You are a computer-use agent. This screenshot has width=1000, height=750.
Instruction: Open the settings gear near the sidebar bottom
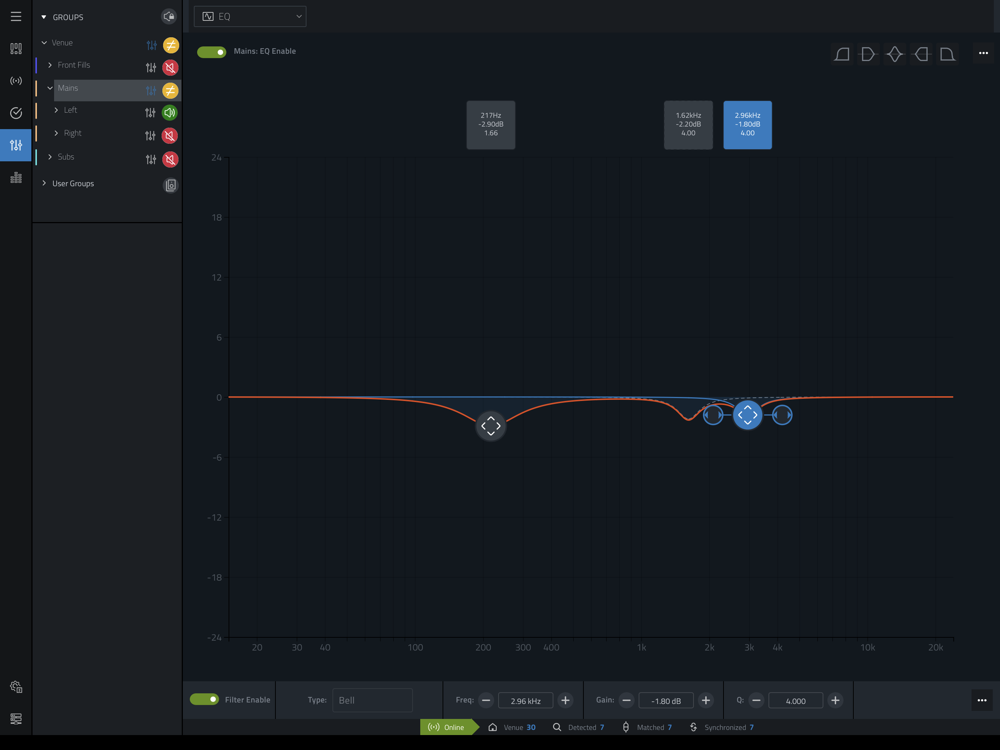(16, 687)
